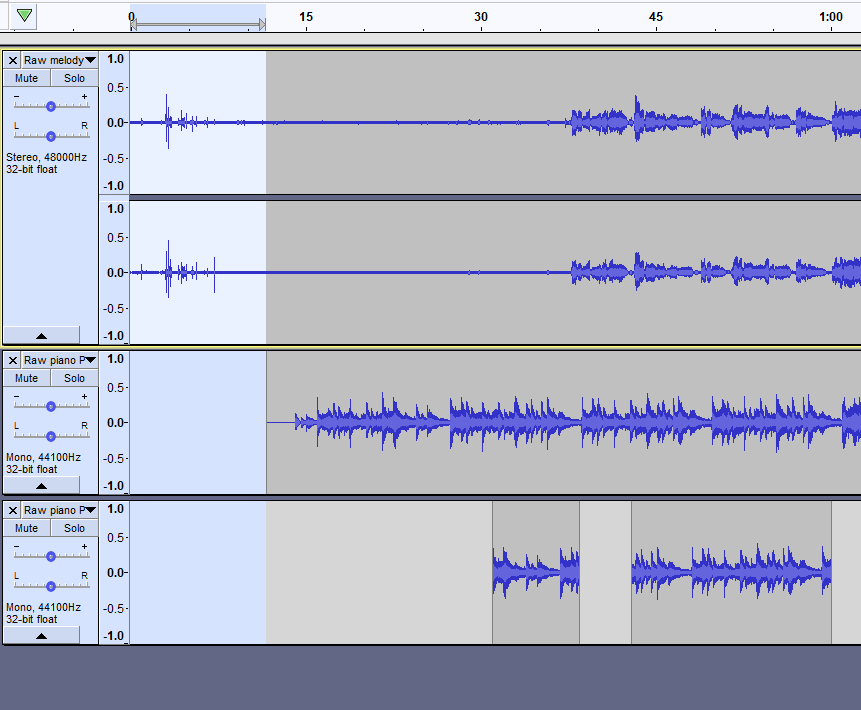Image resolution: width=861 pixels, height=710 pixels.
Task: Click the Raw melody pan slider knob
Action: coord(51,136)
